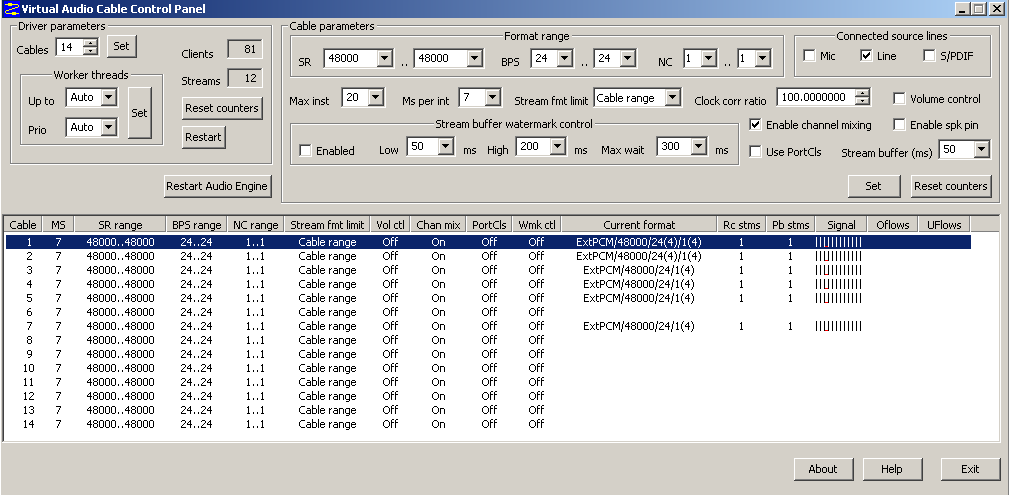Click driver Reset counters button
1009x495 pixels.
[222, 108]
